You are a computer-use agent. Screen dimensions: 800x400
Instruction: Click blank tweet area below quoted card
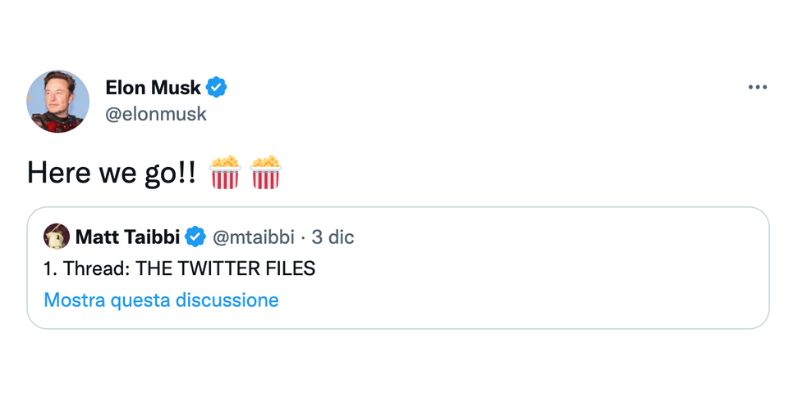(x=400, y=360)
